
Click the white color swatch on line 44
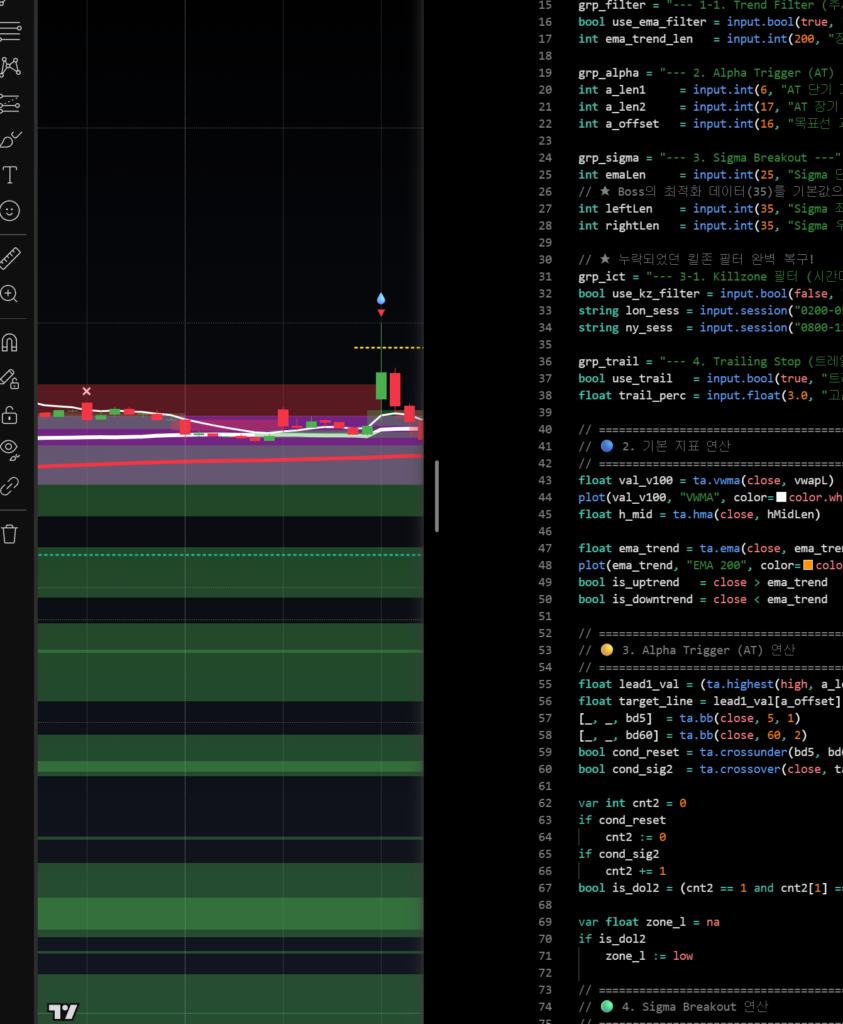pos(781,498)
